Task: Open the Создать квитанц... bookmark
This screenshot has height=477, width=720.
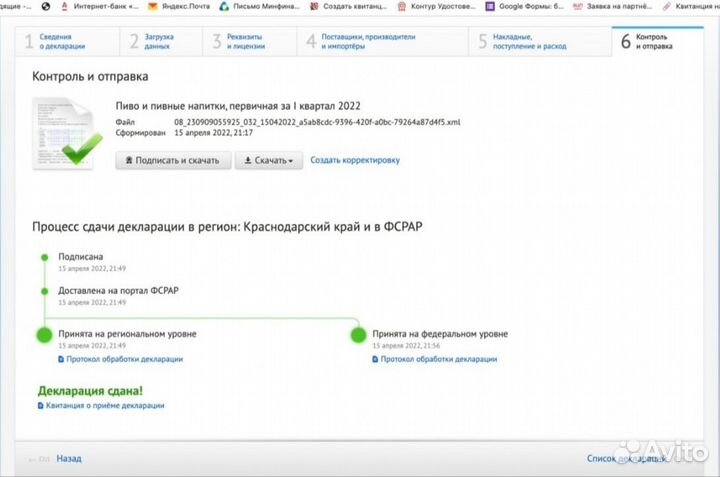Action: [349, 6]
